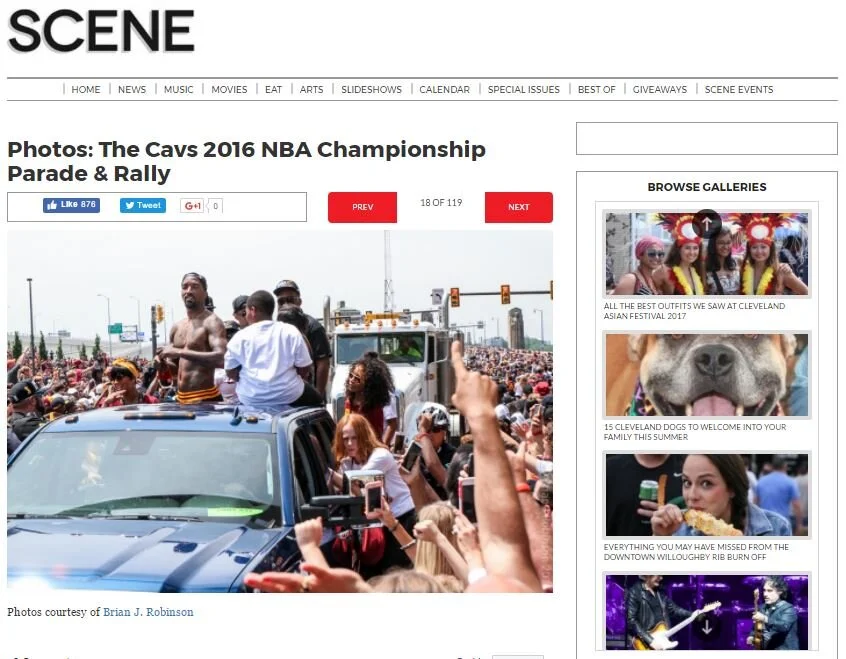Open the Cleveland dogs gallery thumbnail

[x=707, y=375]
